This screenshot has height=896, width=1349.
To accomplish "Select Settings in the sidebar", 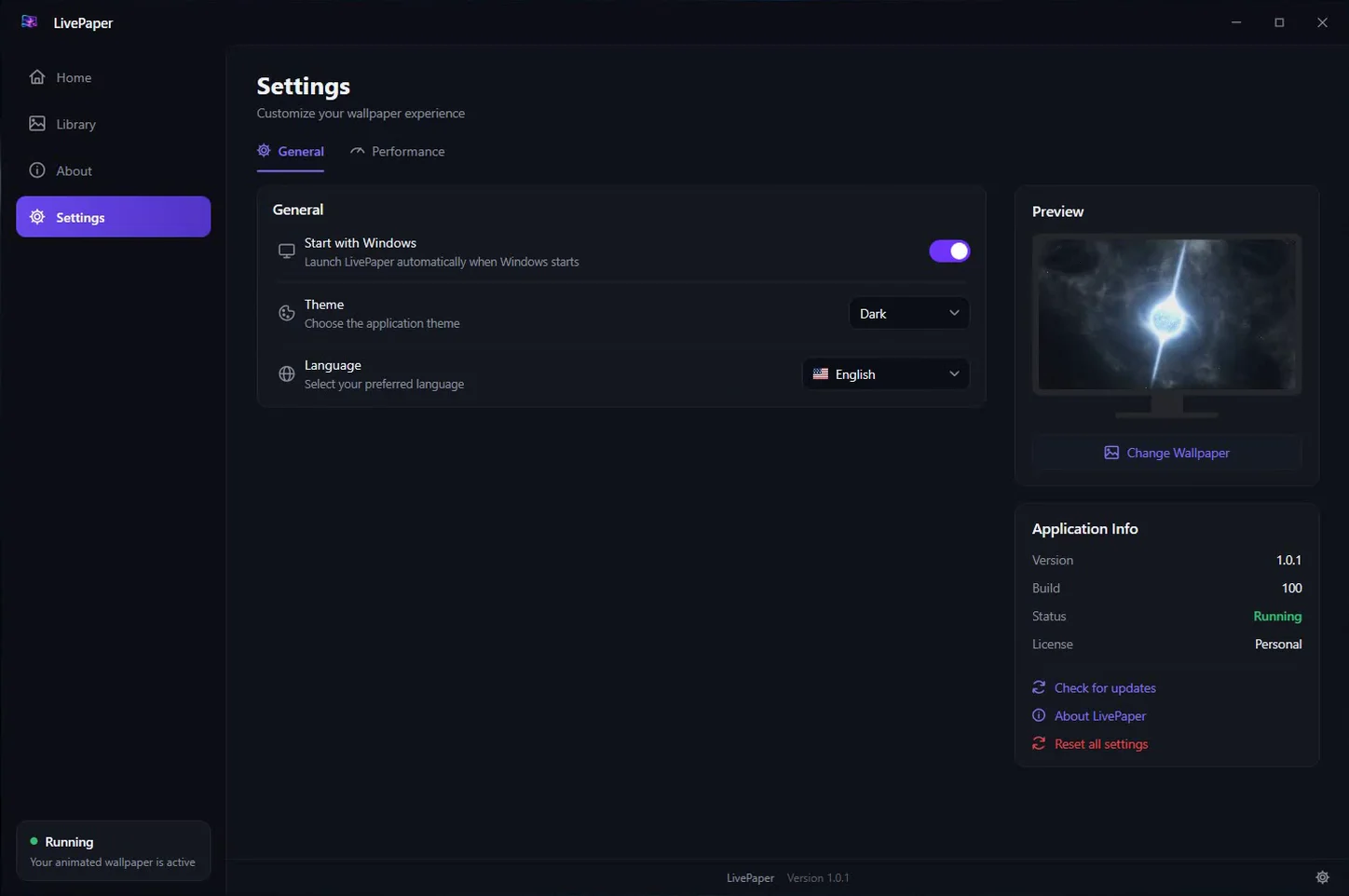I will coord(113,217).
